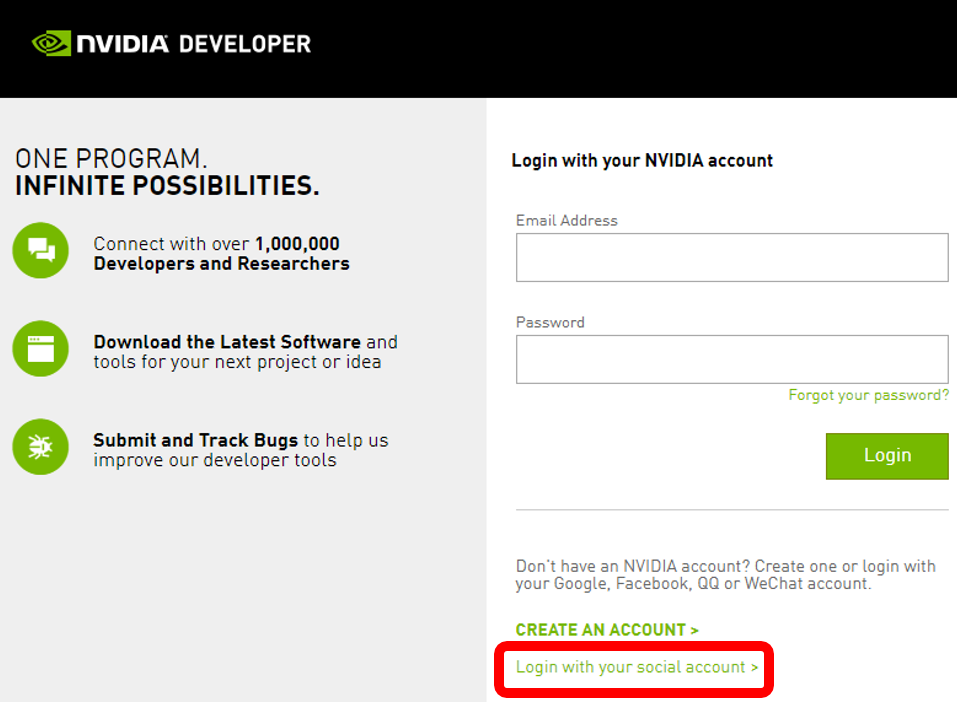Viewport: 957px width, 702px height.
Task: Click the 'Password' field label
Action: 550,322
